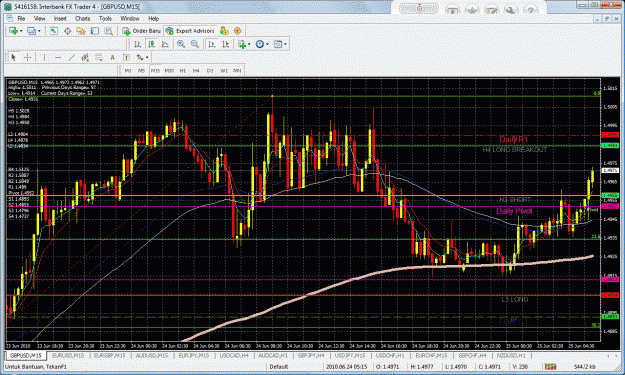Select the H1 timeframe

coord(183,71)
